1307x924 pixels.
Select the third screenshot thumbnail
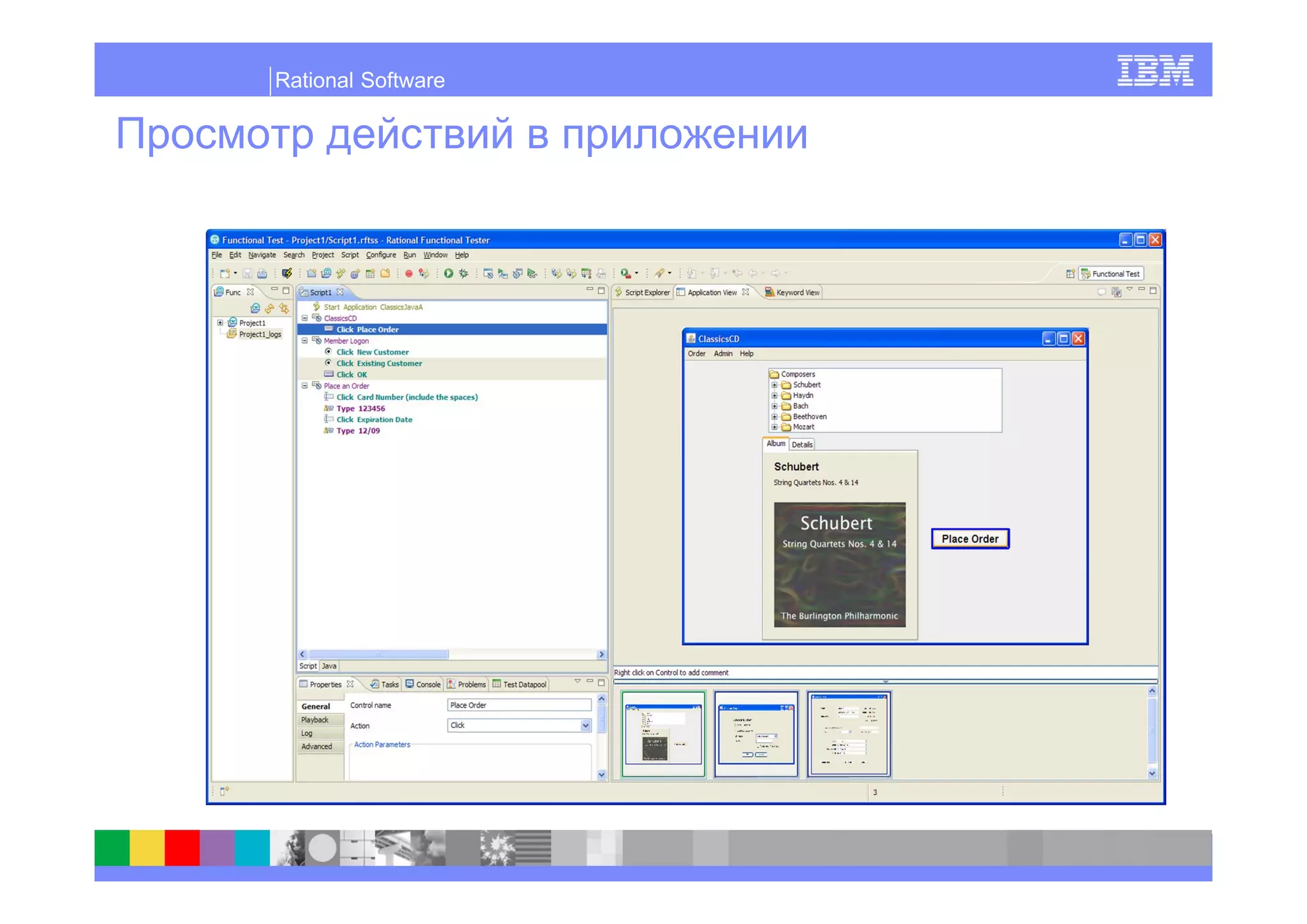pos(849,734)
